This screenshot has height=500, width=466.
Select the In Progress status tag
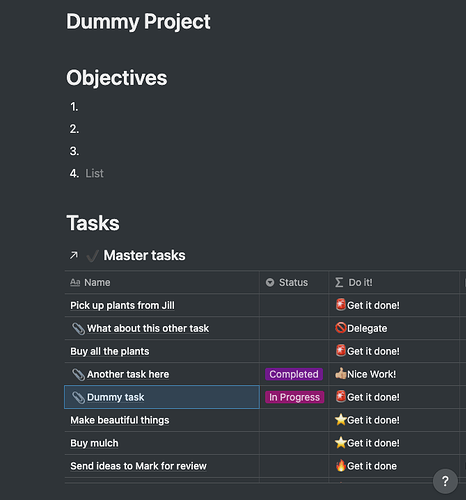pos(294,397)
